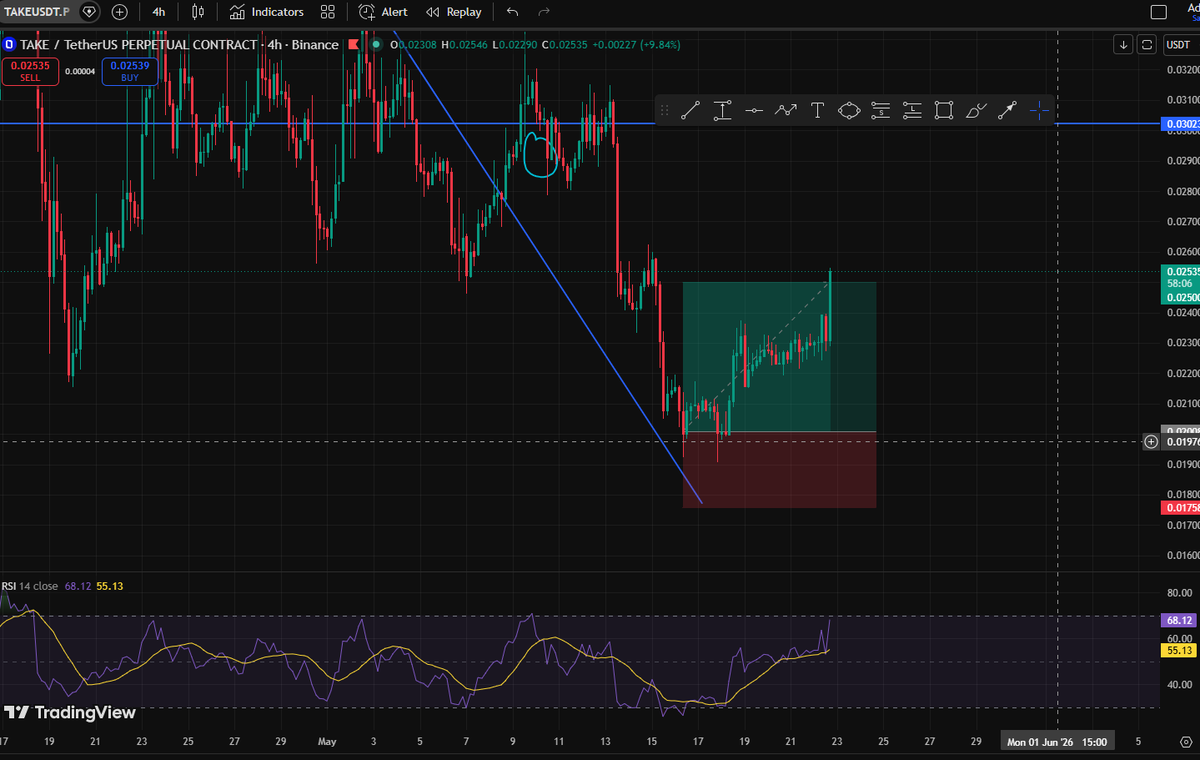Screen dimensions: 1200x760
Task: Click the RSI 14 close indicator legend
Action: click(x=30, y=586)
